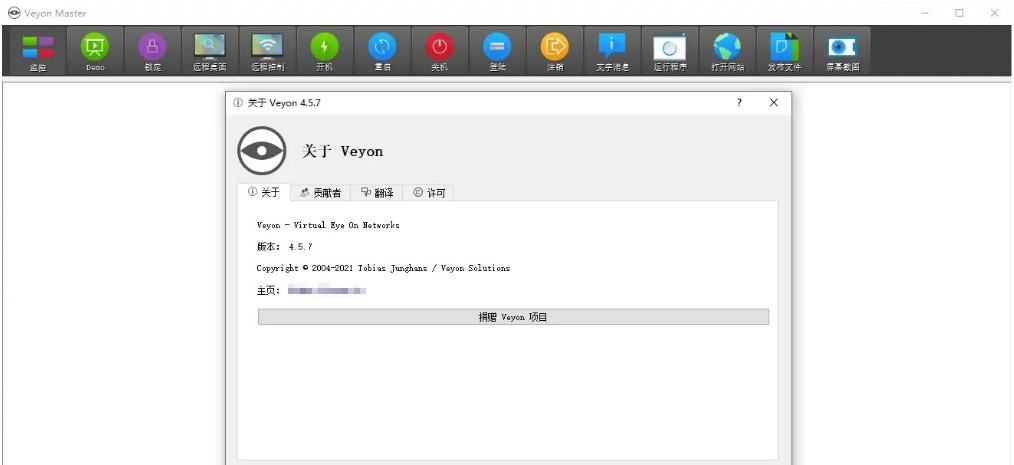
Task: Close the 关于 Veyon 4.5.7 dialog
Action: 773,103
